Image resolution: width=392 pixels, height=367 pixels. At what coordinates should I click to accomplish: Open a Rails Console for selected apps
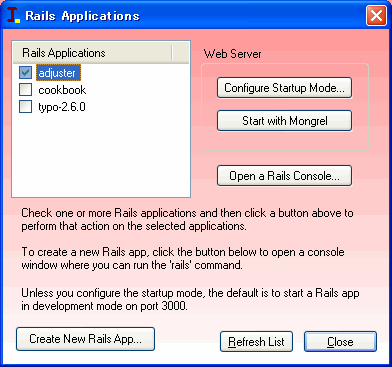[x=284, y=176]
